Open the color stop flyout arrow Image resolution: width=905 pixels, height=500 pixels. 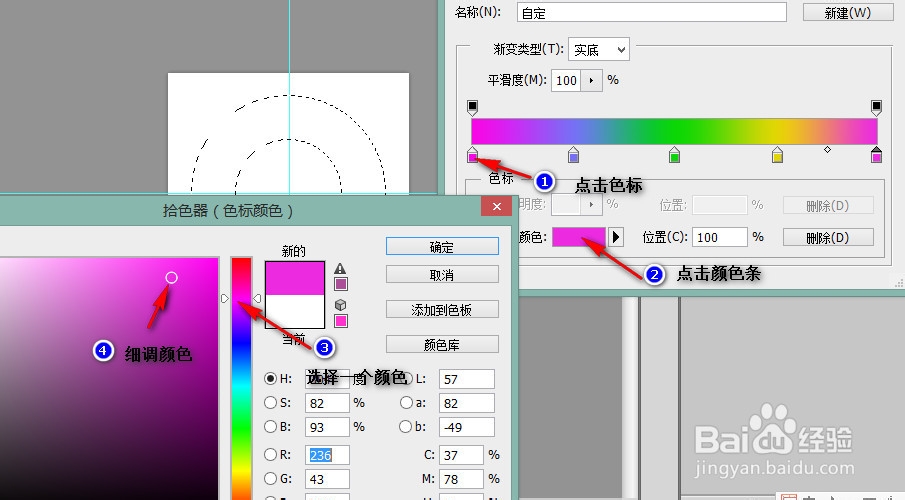616,237
